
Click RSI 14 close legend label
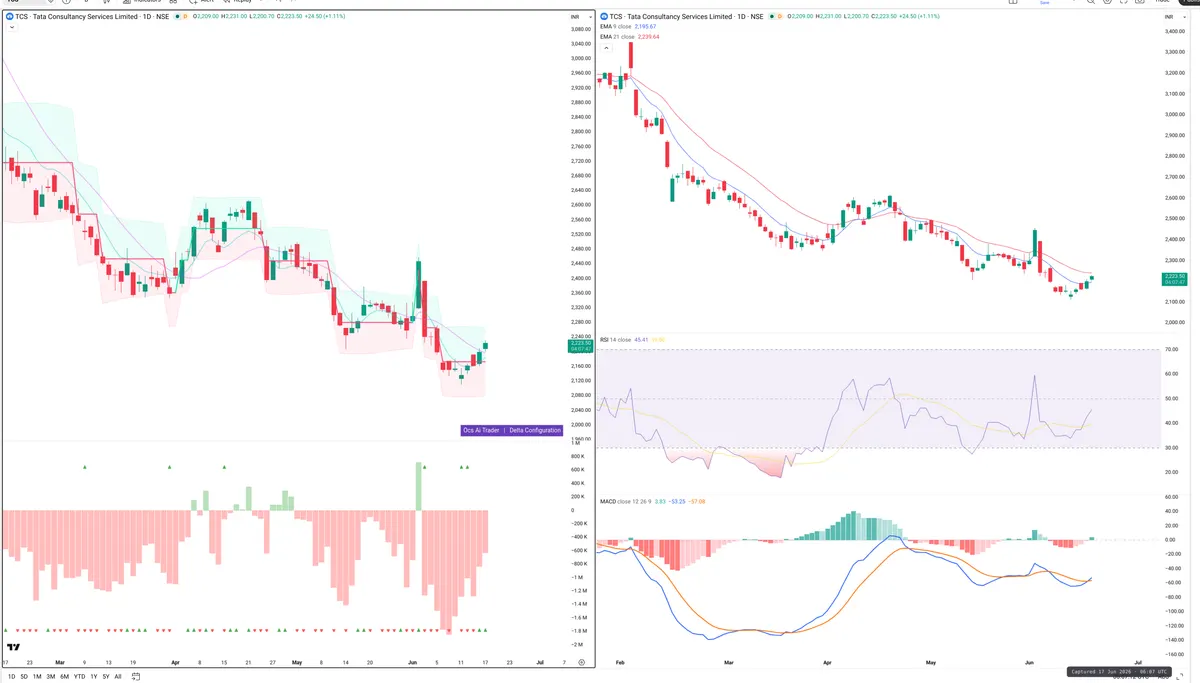(618, 339)
